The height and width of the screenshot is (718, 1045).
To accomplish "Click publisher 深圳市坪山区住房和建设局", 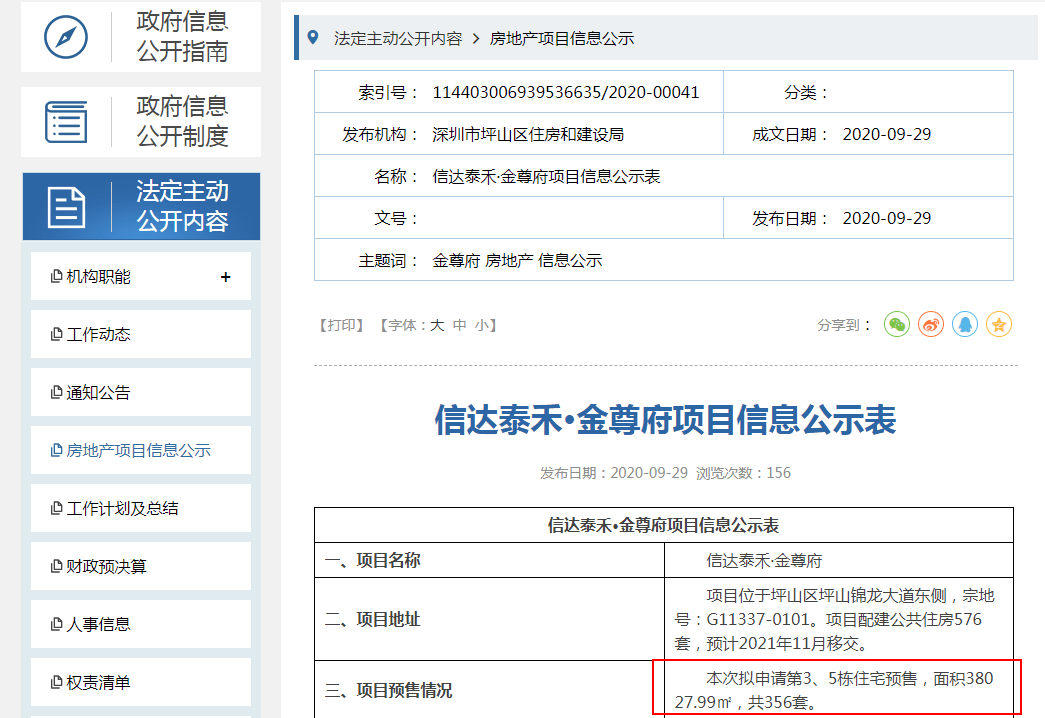I will pos(528,135).
